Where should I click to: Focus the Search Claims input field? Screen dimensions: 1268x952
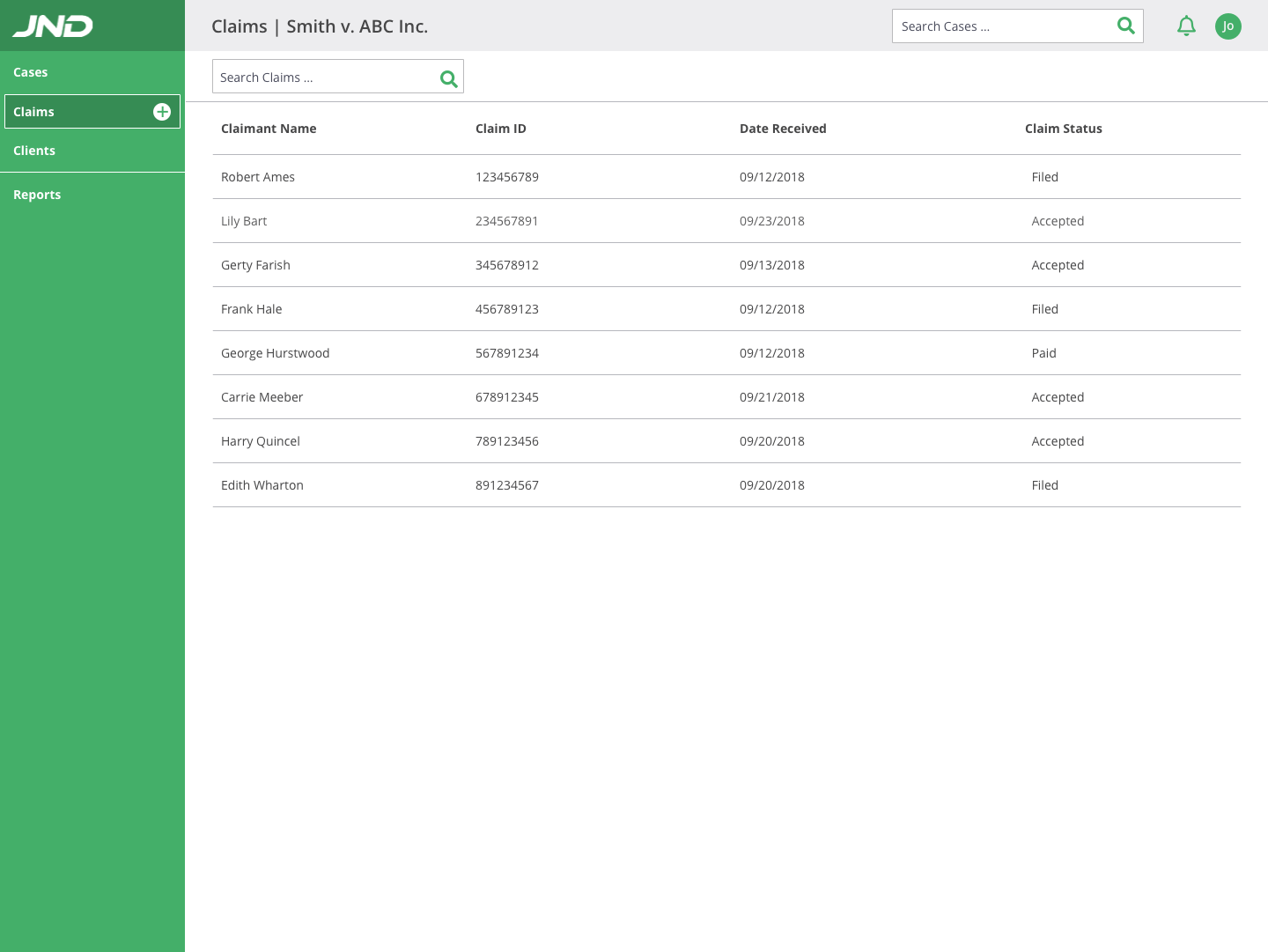321,77
